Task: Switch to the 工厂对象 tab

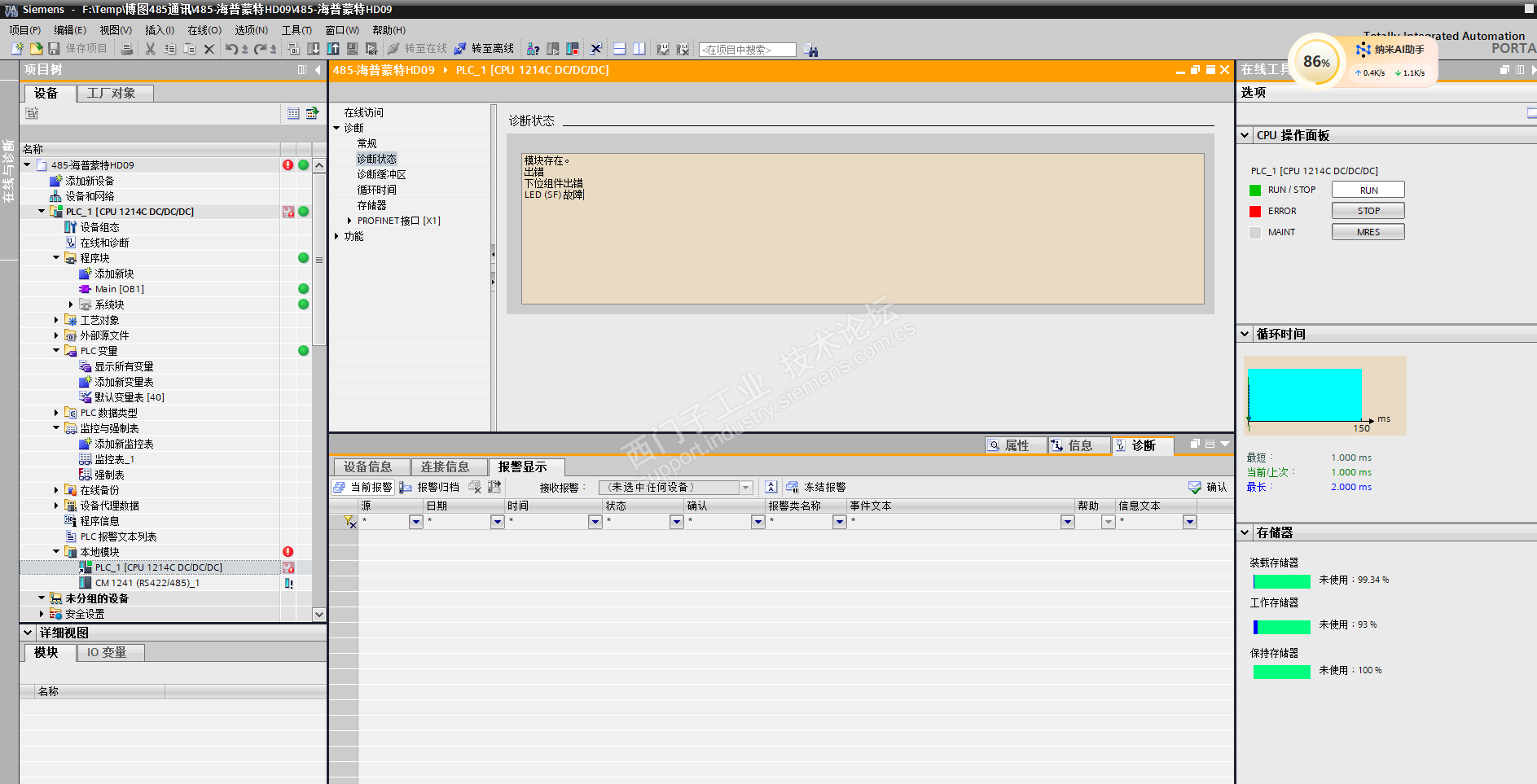Action: point(116,93)
